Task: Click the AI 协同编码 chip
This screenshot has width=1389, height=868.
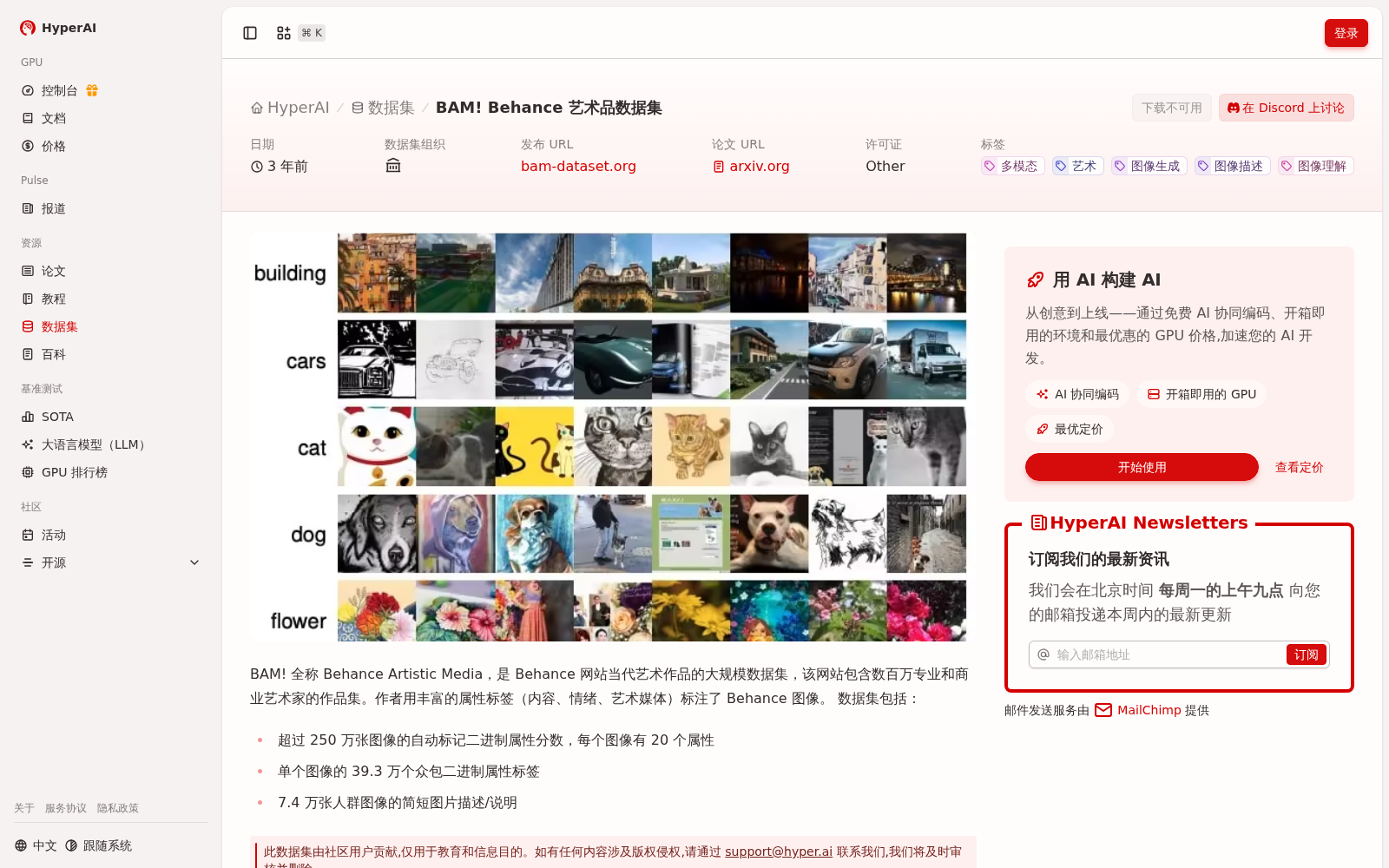Action: click(1077, 394)
